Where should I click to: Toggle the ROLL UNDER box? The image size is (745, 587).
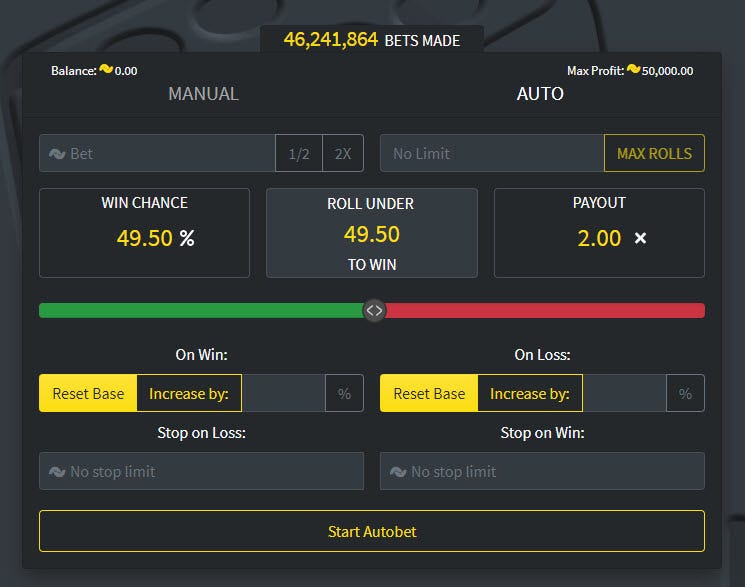tap(372, 233)
